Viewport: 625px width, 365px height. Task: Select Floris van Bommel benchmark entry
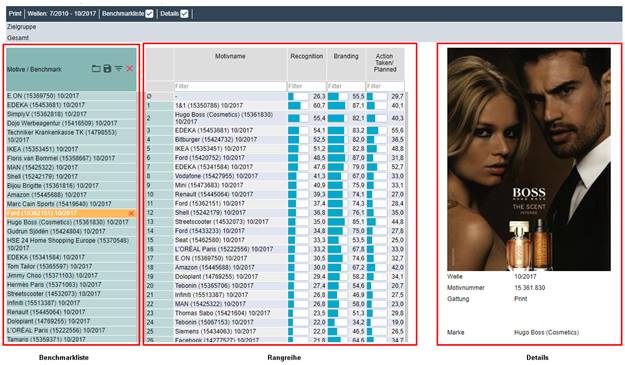71,158
